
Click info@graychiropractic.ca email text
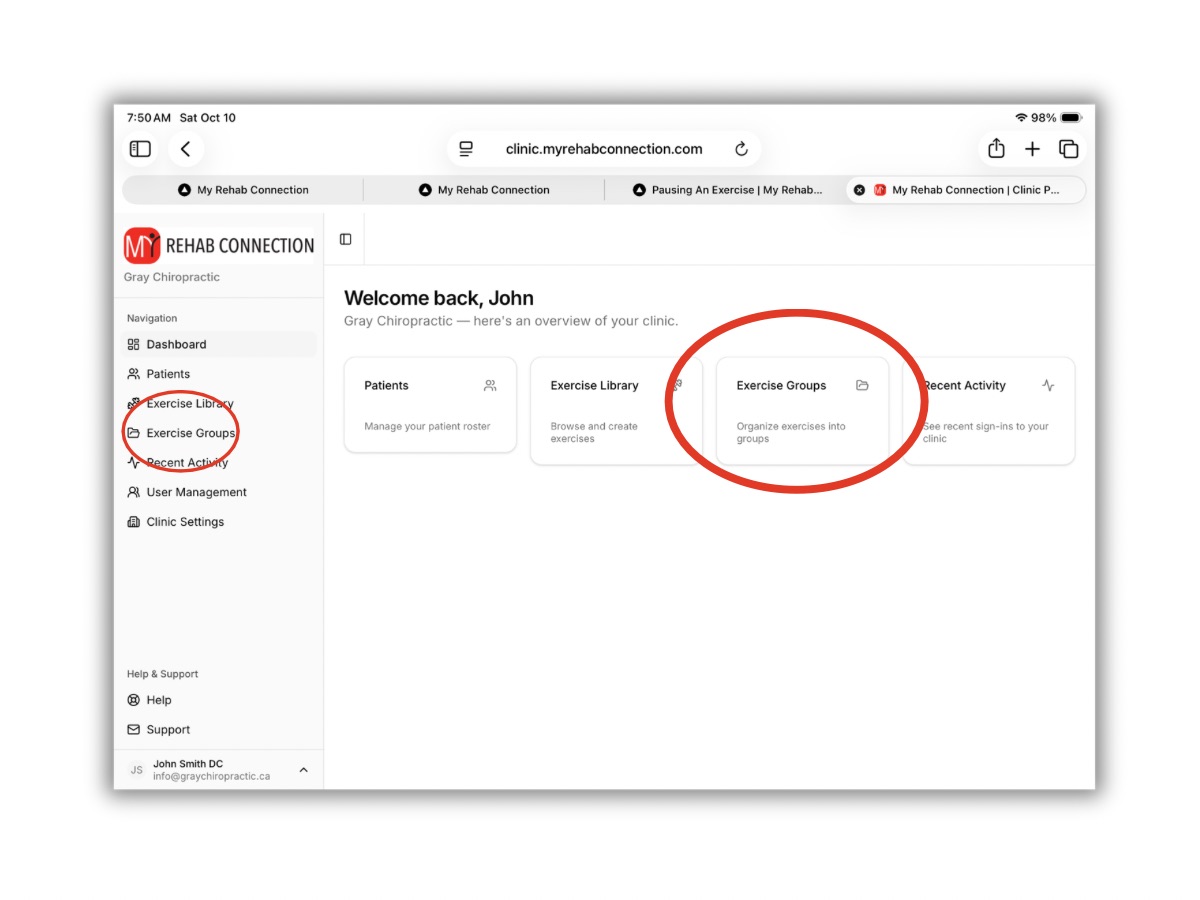(x=211, y=776)
